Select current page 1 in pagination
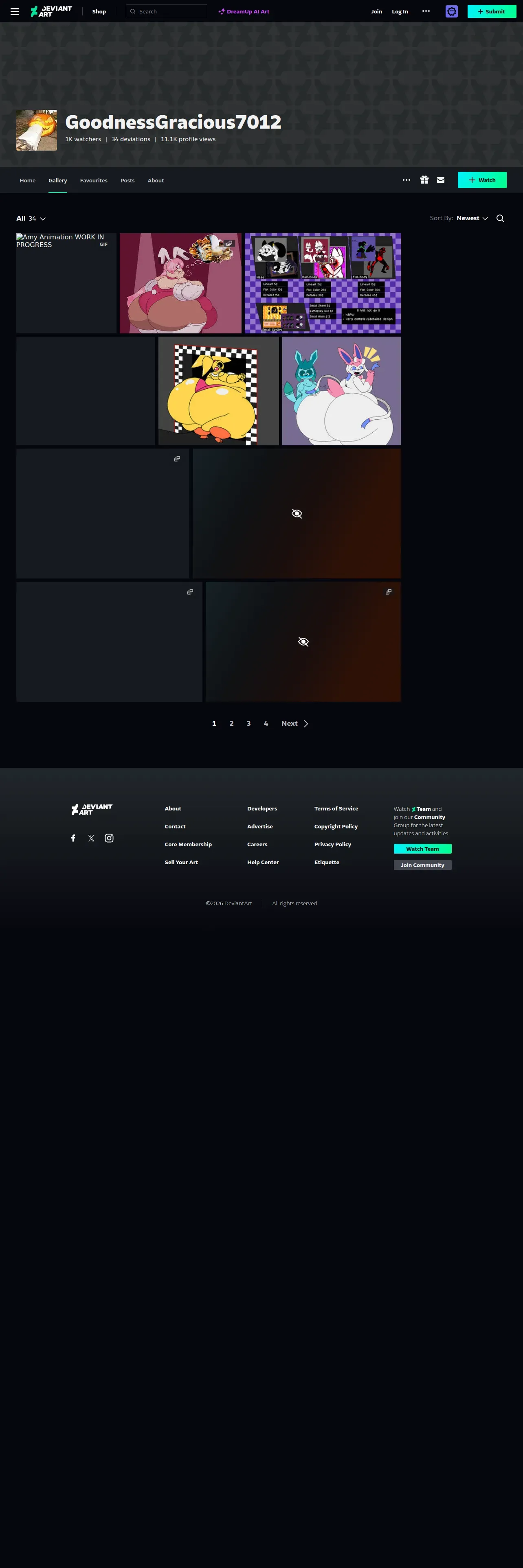Image resolution: width=523 pixels, height=1568 pixels. pyautogui.click(x=214, y=723)
